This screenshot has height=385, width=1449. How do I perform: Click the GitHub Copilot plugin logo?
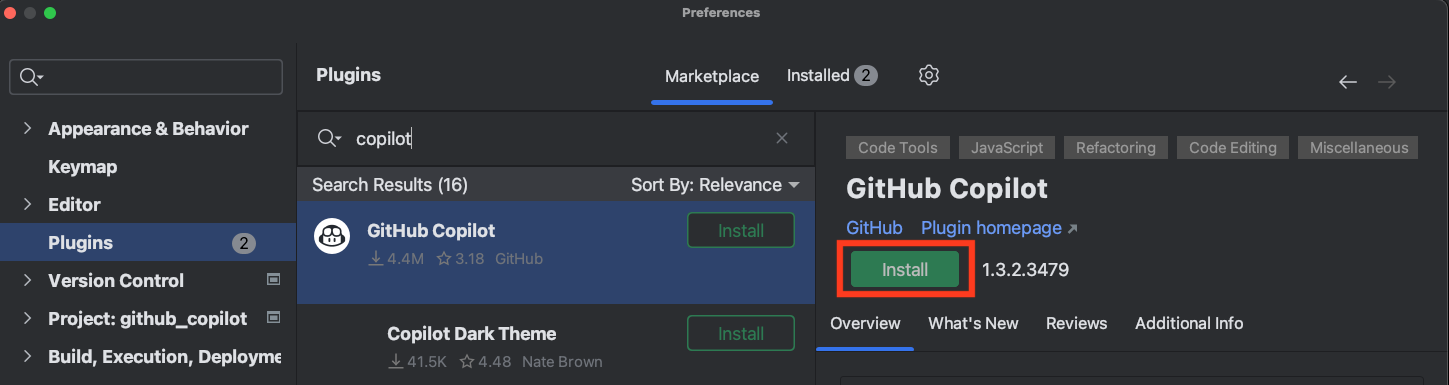pos(332,236)
